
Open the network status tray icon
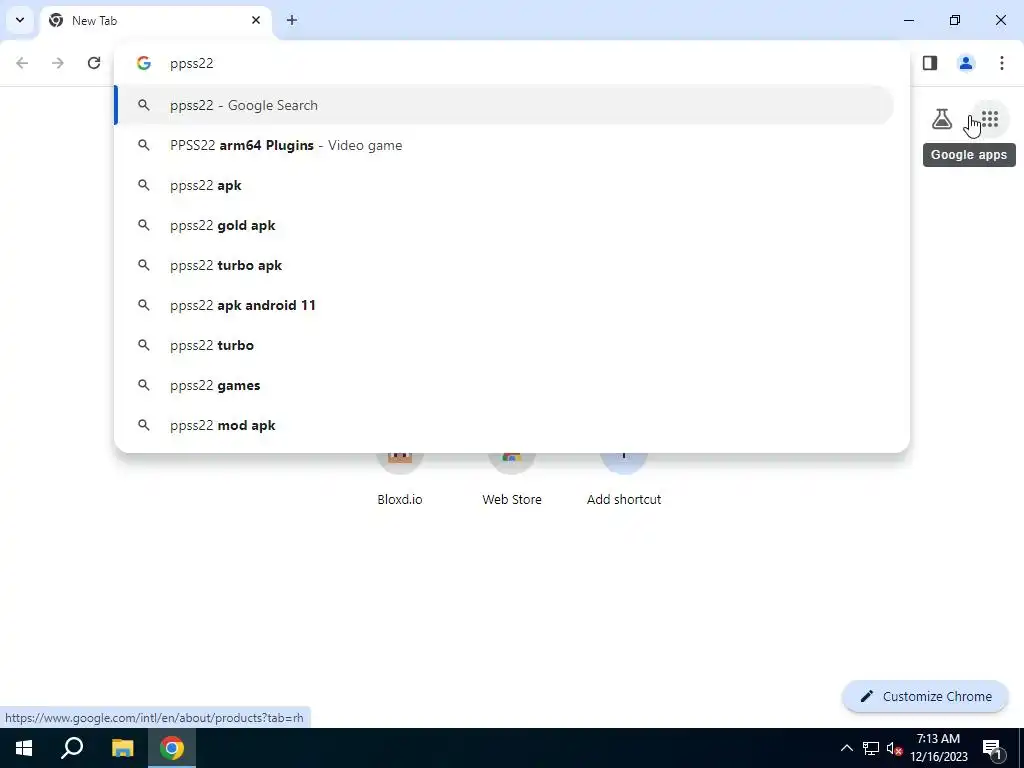tap(871, 748)
